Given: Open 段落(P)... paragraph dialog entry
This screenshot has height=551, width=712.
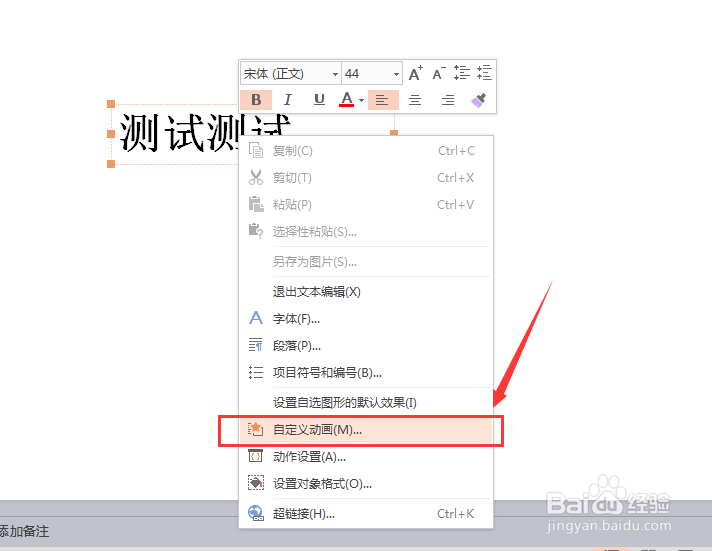Looking at the screenshot, I should (366, 346).
